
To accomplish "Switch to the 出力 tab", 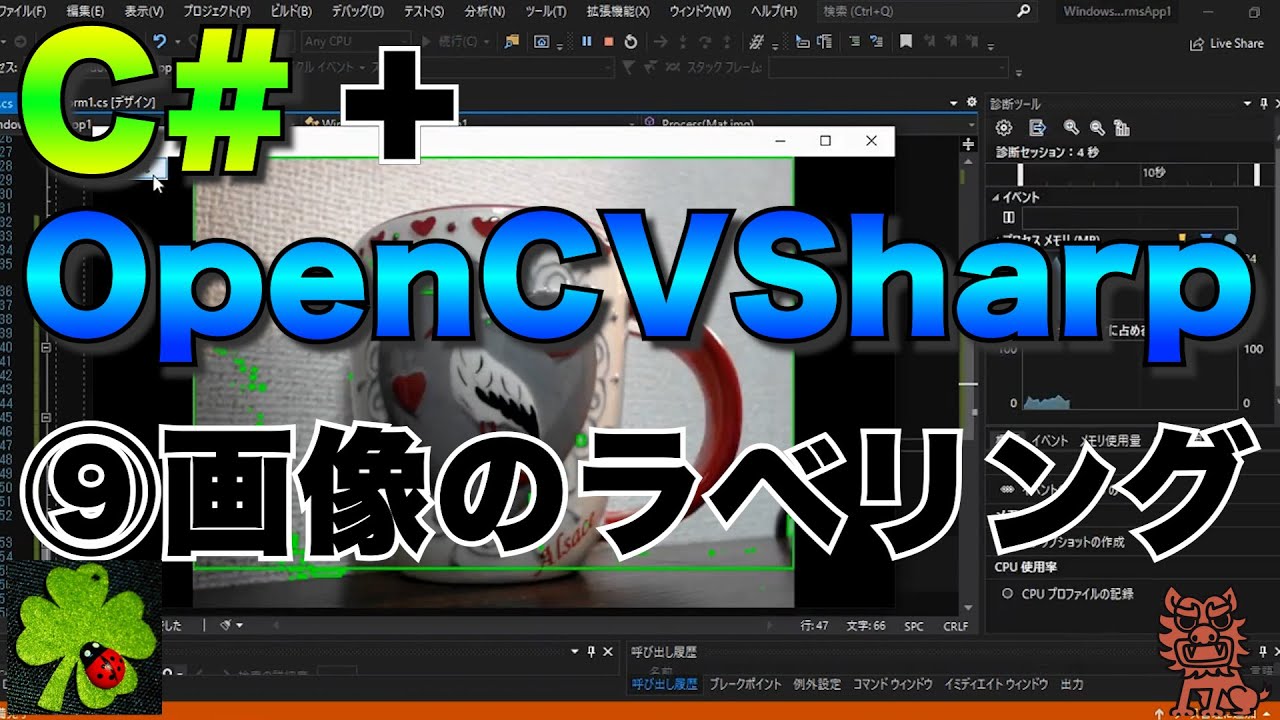I will [1072, 685].
